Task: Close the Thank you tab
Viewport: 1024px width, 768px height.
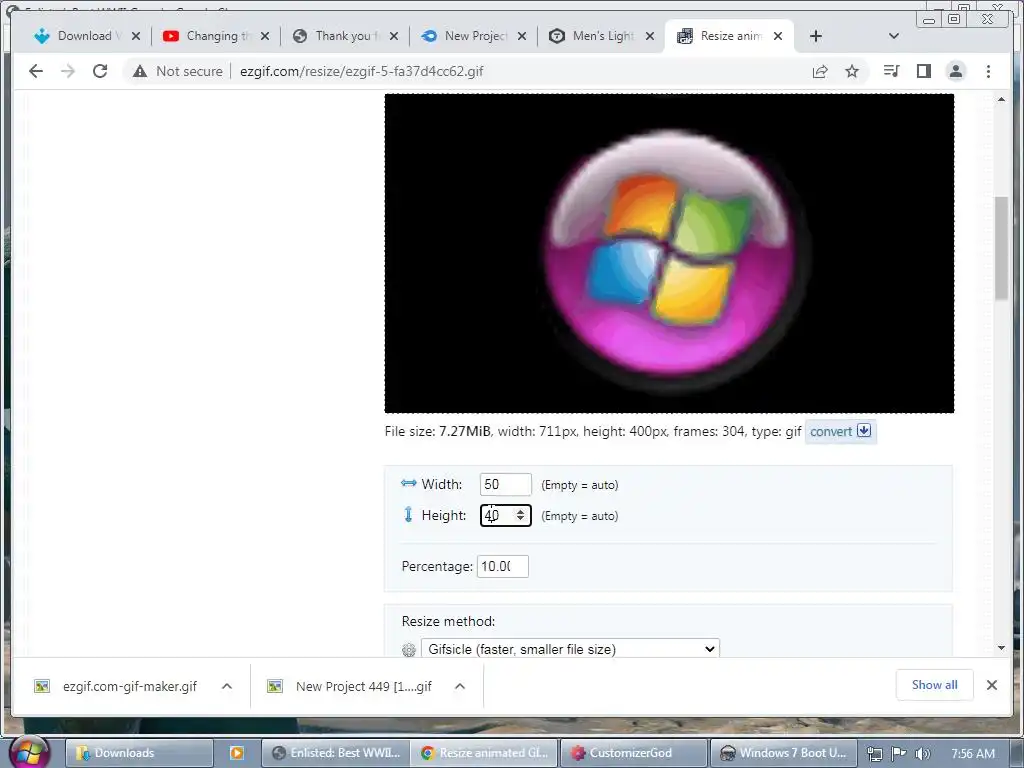Action: (x=394, y=36)
